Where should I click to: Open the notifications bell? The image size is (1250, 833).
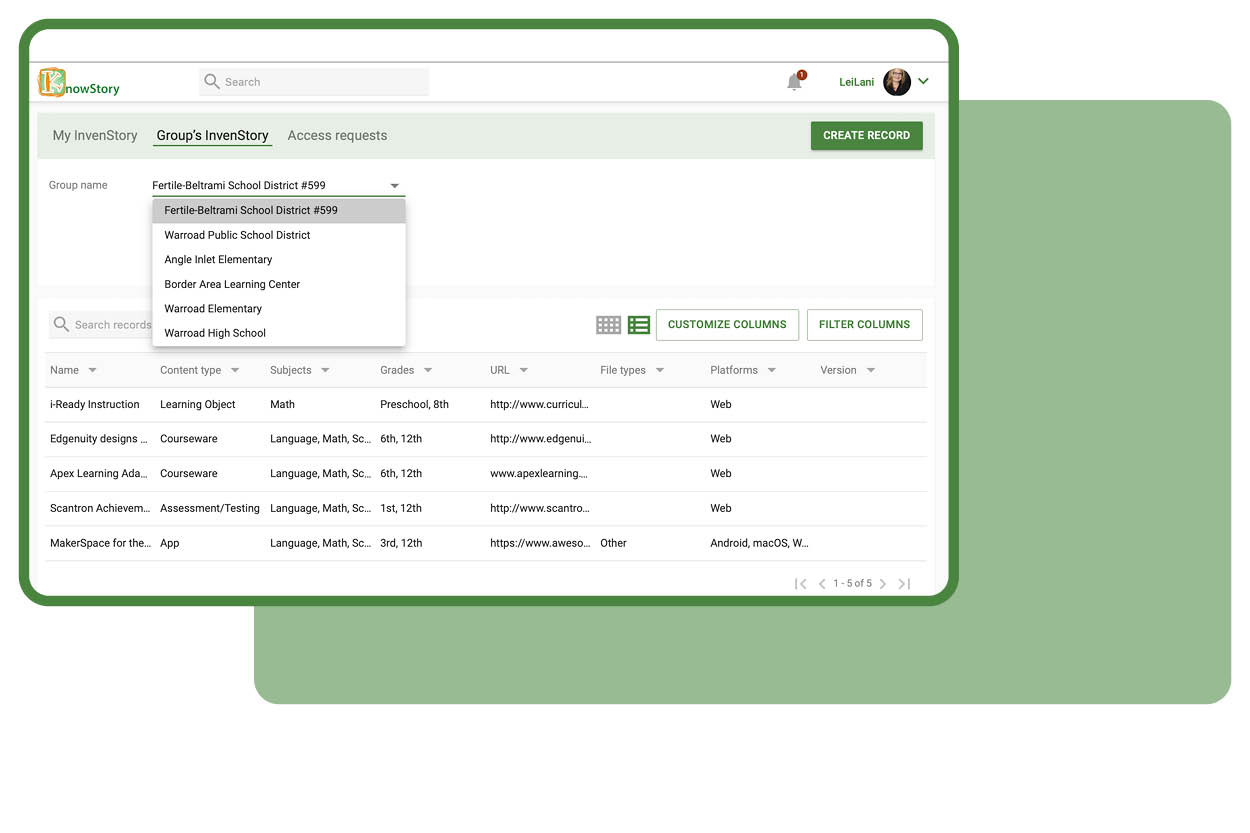(x=795, y=82)
